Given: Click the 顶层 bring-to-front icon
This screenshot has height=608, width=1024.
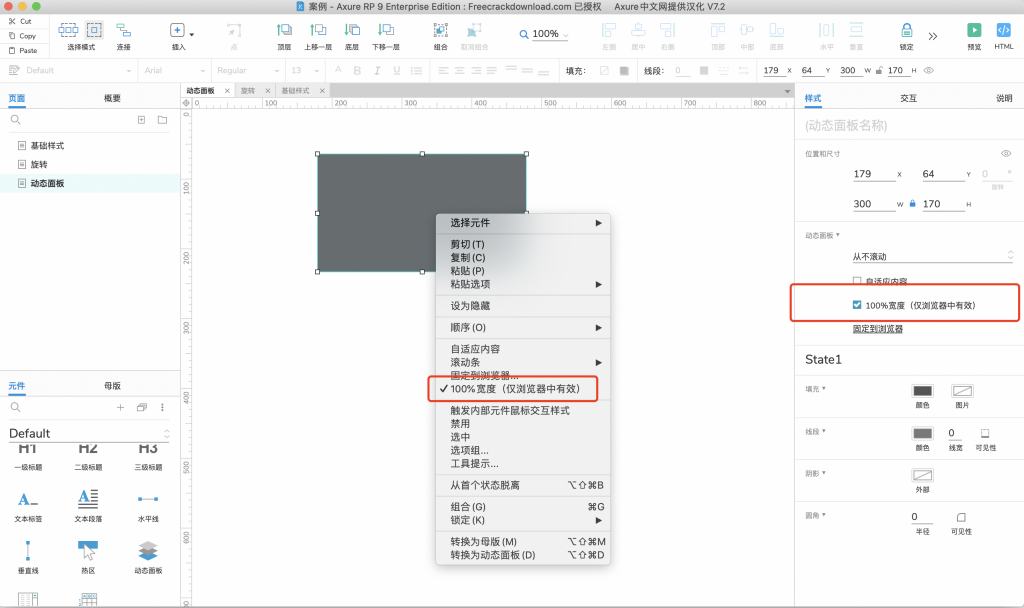Looking at the screenshot, I should (284, 31).
